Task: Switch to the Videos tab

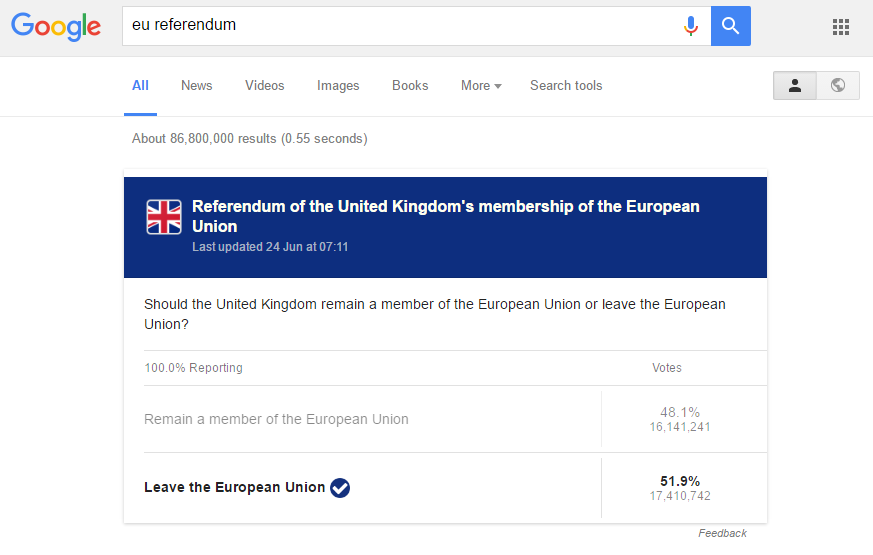Action: coord(264,86)
